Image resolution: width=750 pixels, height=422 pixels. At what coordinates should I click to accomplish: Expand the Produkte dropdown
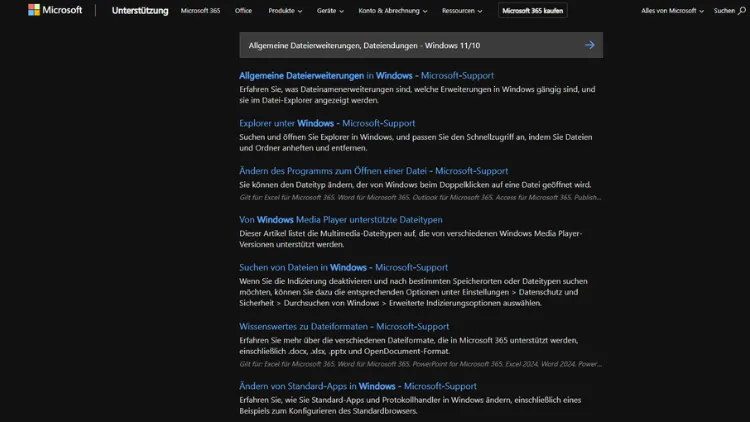(x=285, y=11)
